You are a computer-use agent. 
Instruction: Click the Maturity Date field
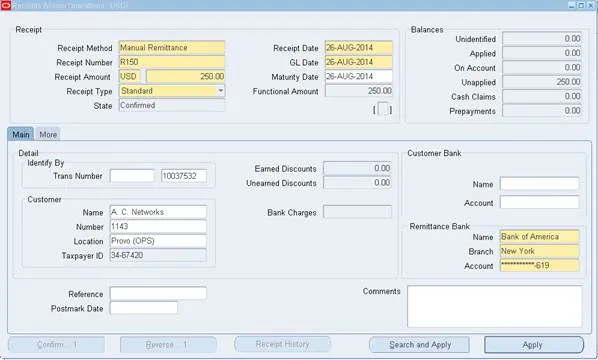pos(358,77)
